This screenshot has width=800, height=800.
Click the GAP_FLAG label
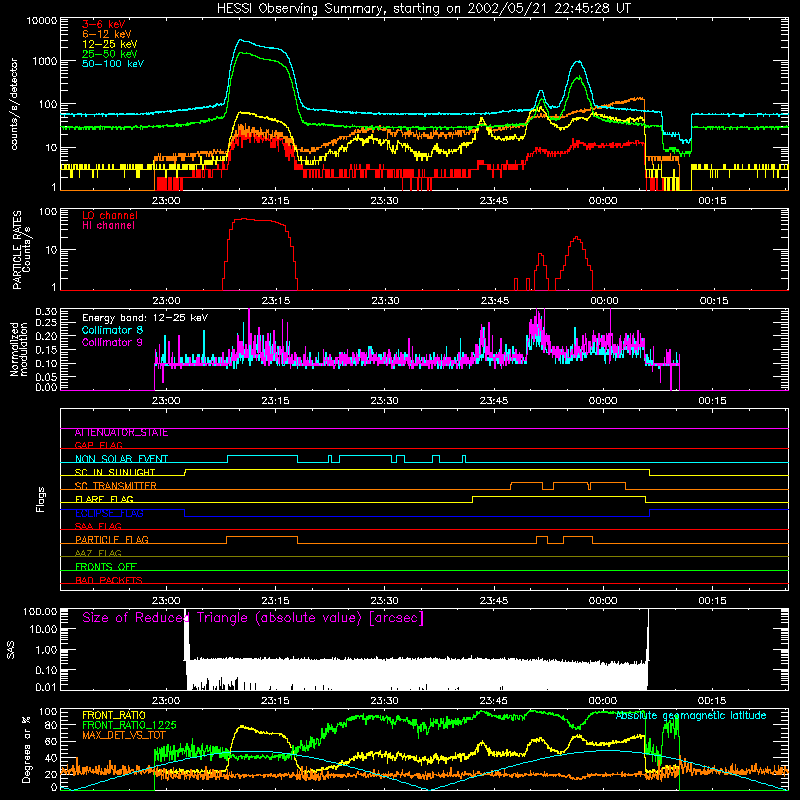coord(98,445)
